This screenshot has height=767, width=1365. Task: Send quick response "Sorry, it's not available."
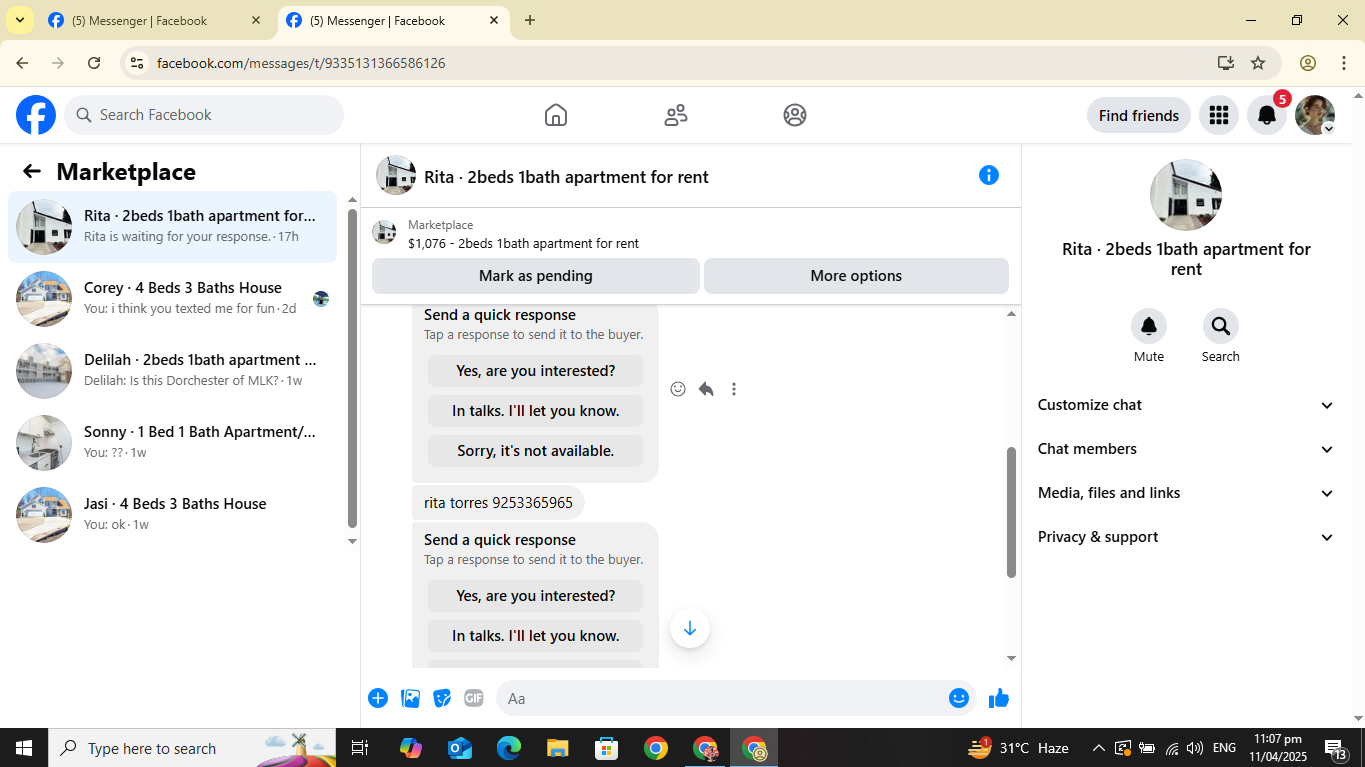click(536, 451)
